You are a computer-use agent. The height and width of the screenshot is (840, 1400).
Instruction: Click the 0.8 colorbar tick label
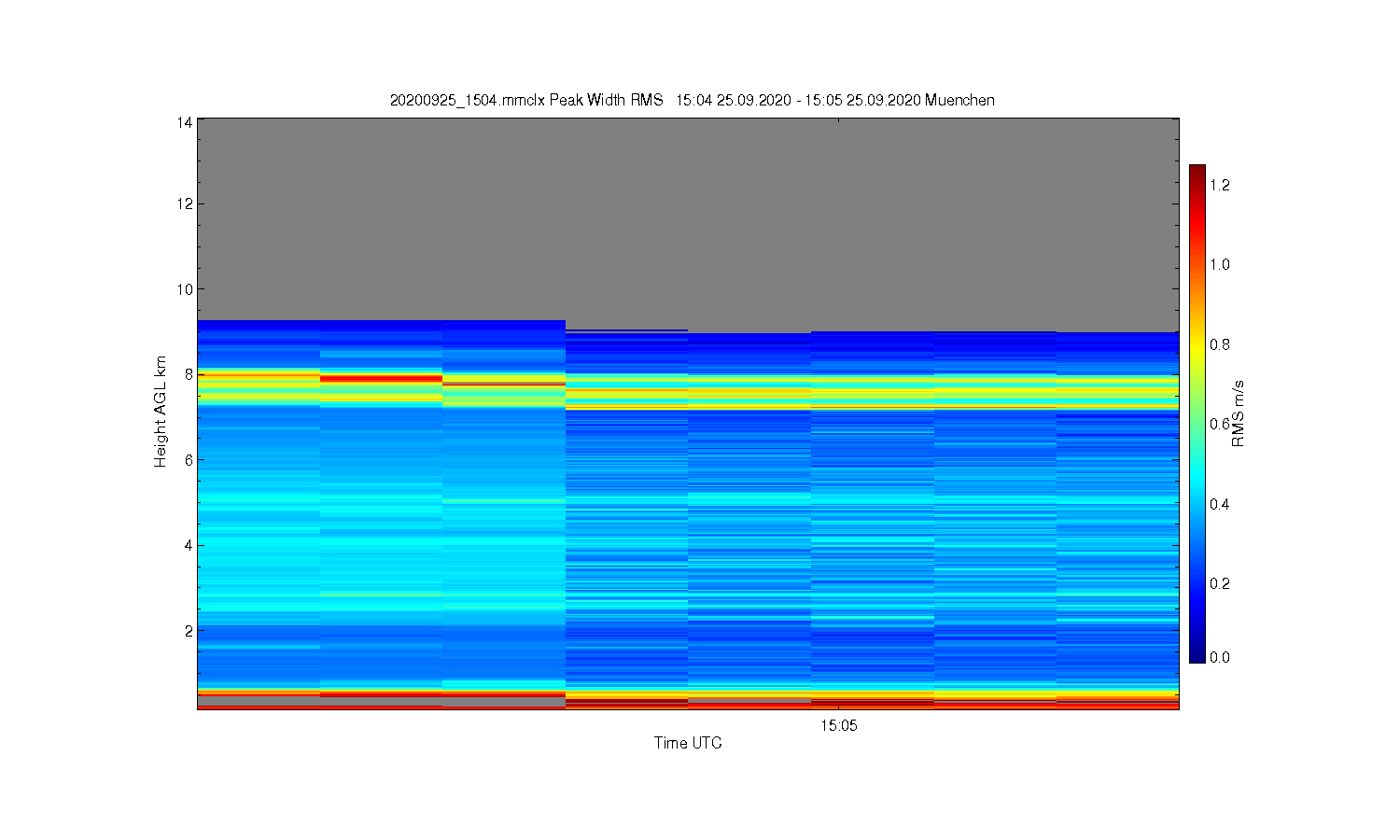(x=1220, y=343)
